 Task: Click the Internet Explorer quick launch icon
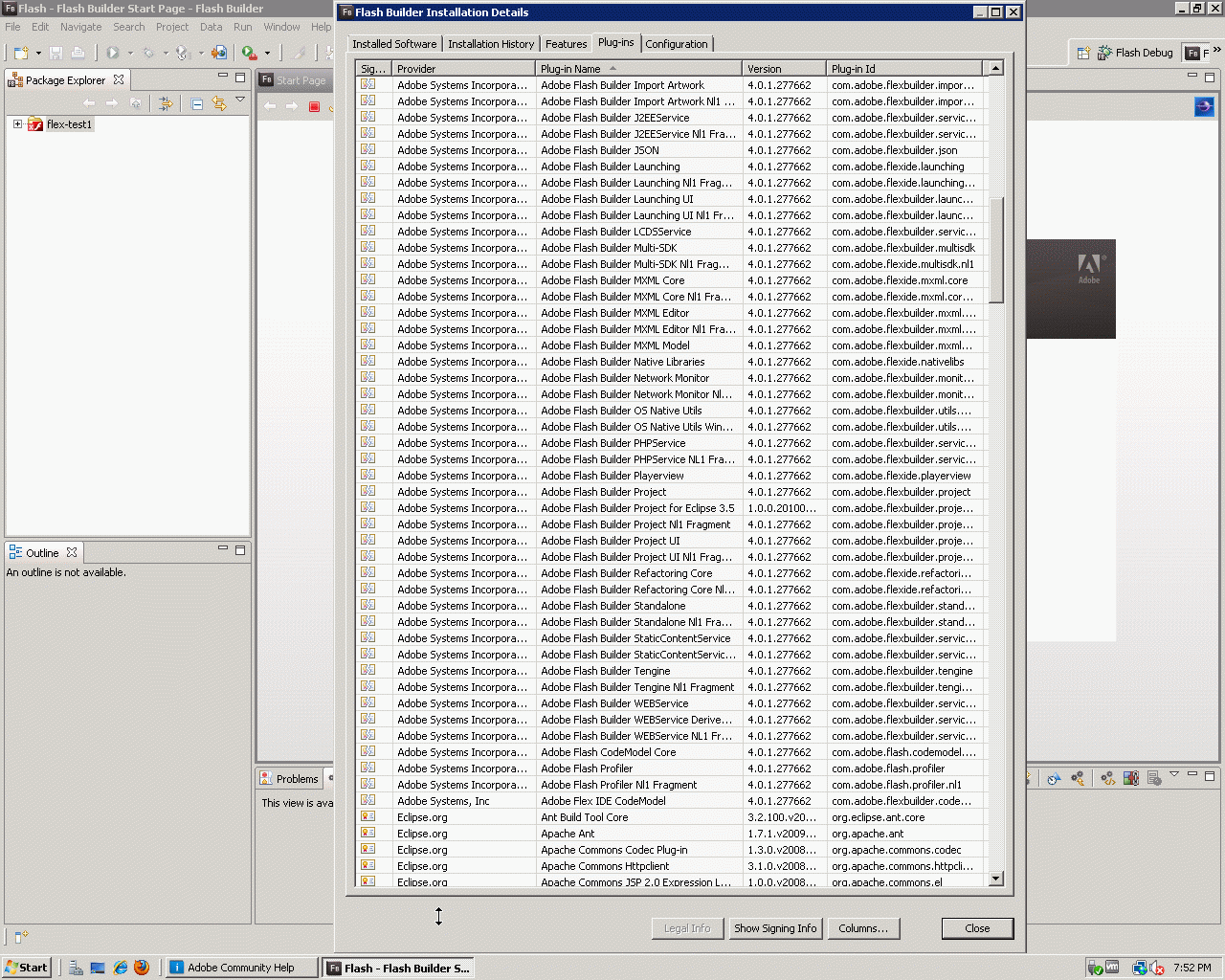click(120, 968)
